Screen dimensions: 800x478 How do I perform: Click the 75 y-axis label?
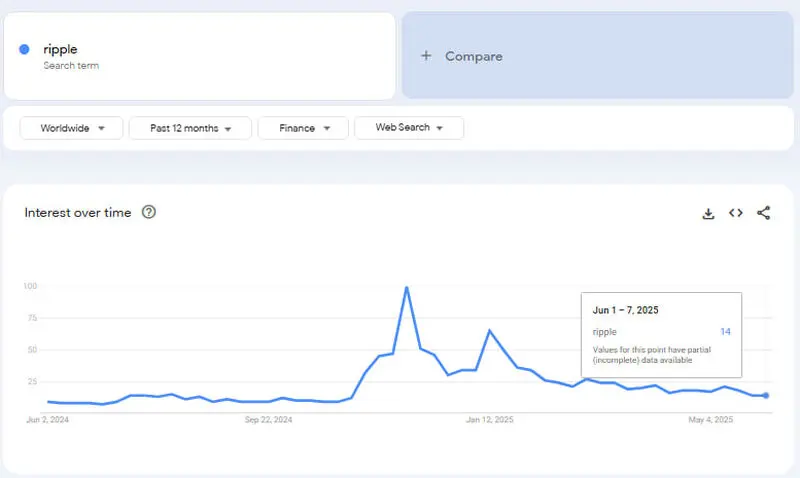coord(32,318)
